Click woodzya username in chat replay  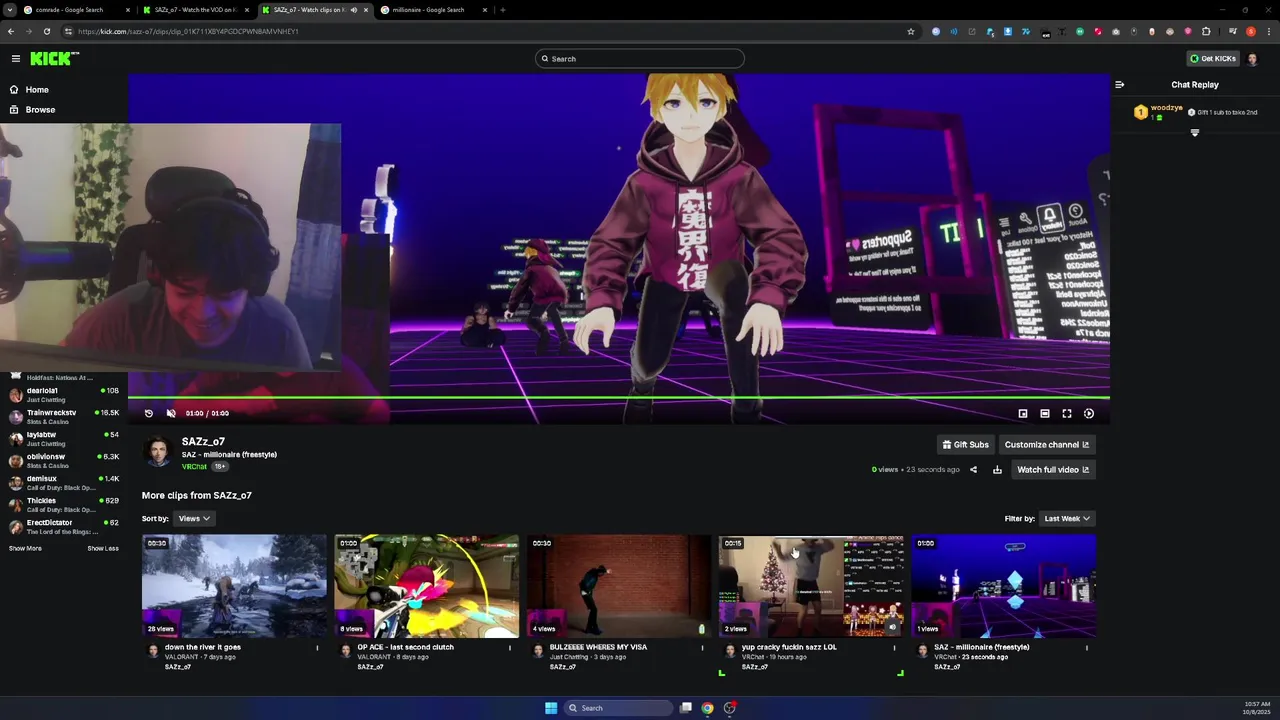point(1166,108)
